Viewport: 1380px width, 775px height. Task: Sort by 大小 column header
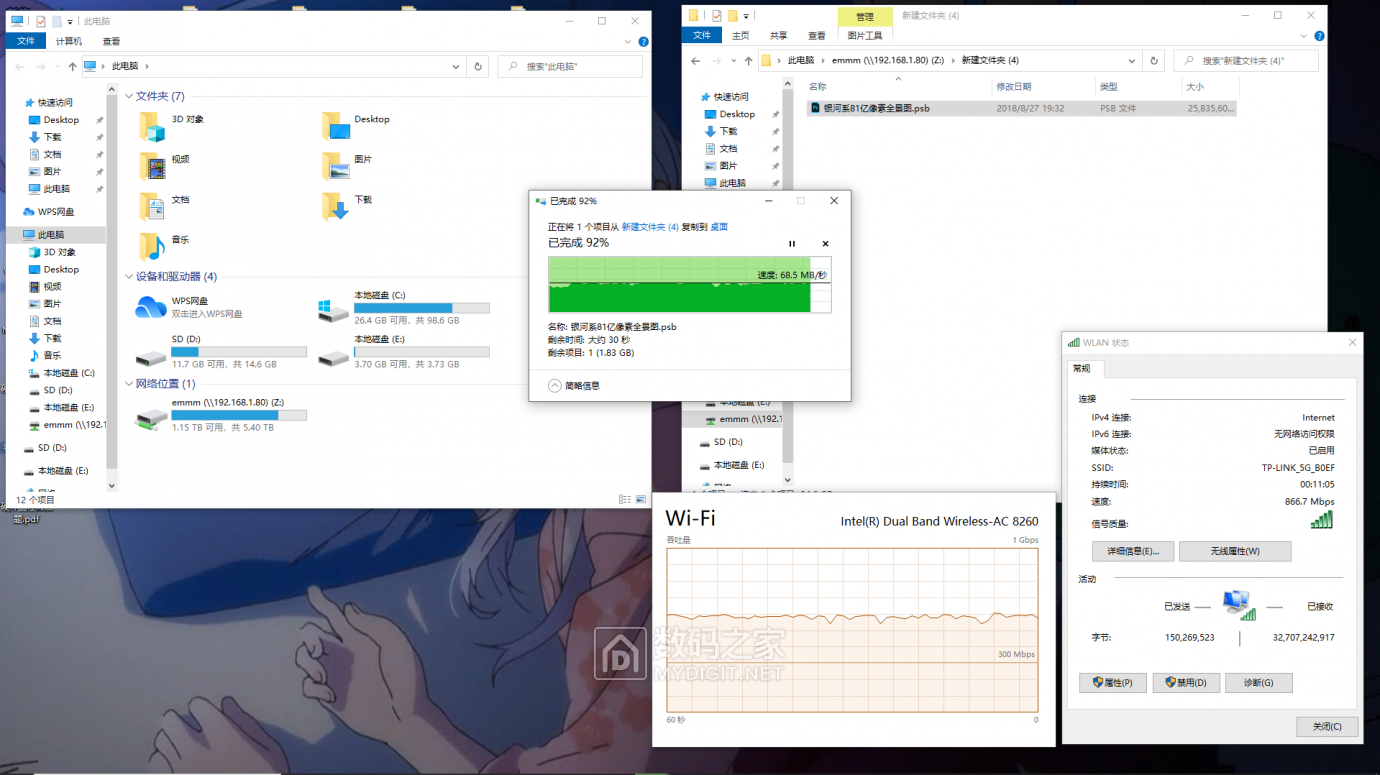coord(1195,87)
